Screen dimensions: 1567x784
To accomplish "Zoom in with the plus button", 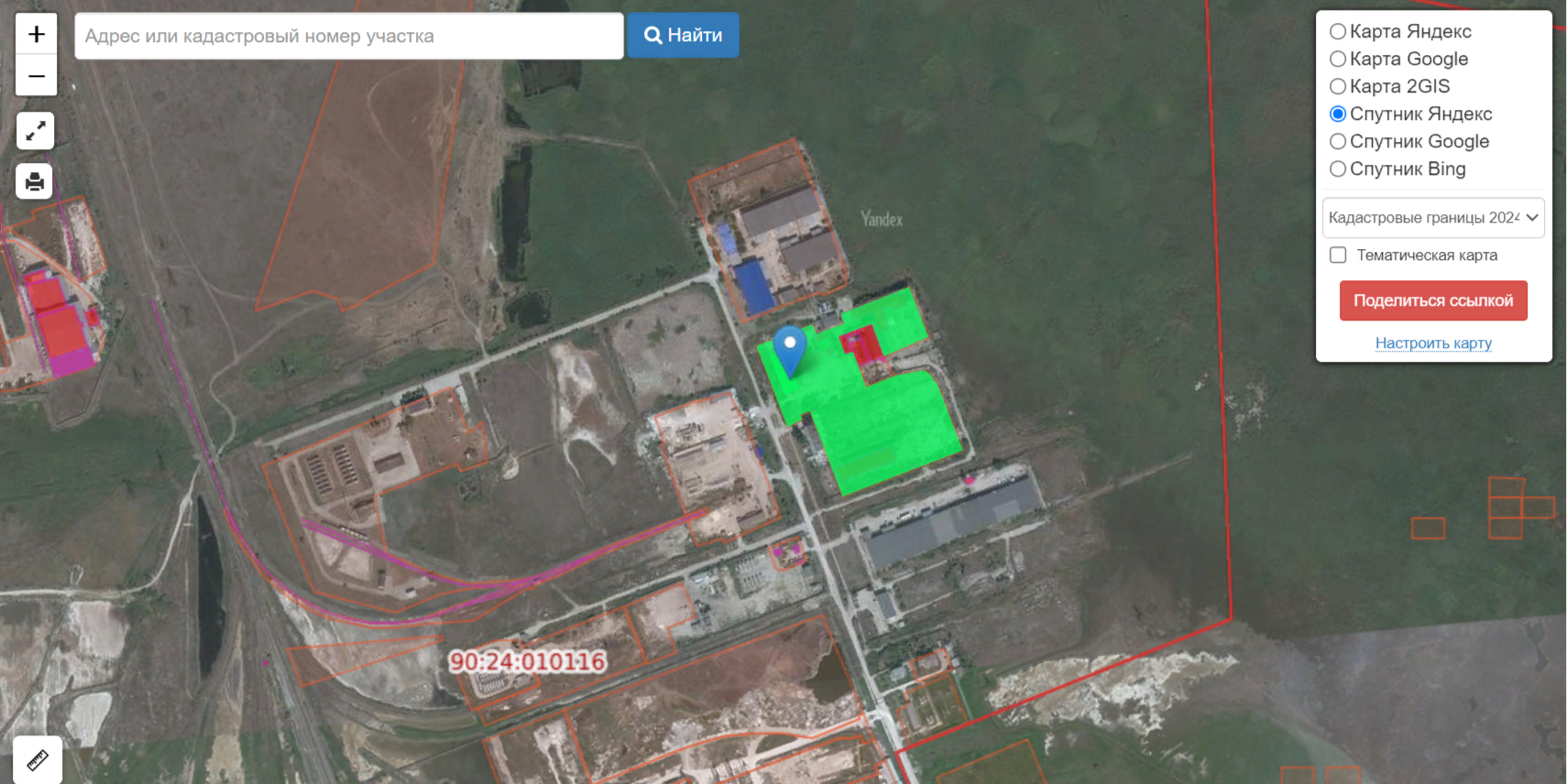I will click(37, 35).
